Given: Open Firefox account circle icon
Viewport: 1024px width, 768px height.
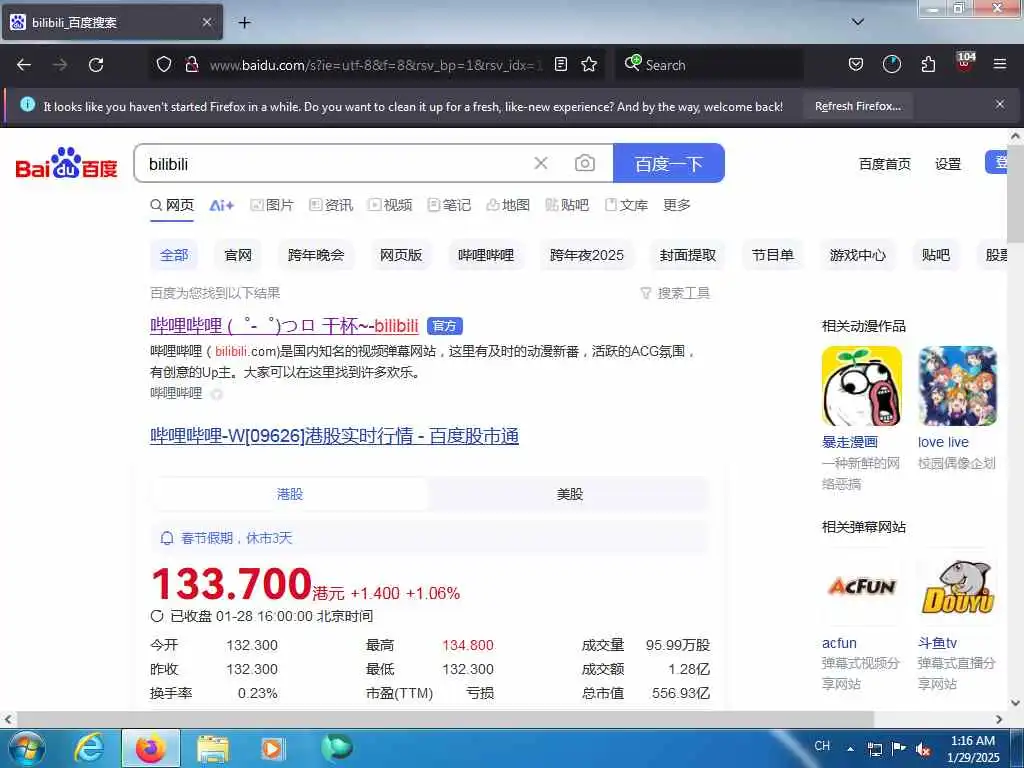Looking at the screenshot, I should (891, 64).
